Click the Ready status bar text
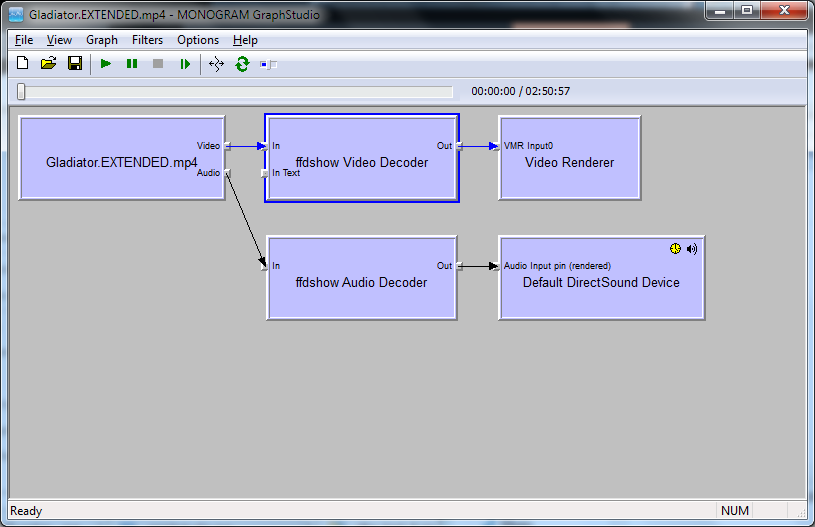Image resolution: width=815 pixels, height=527 pixels. coord(26,511)
